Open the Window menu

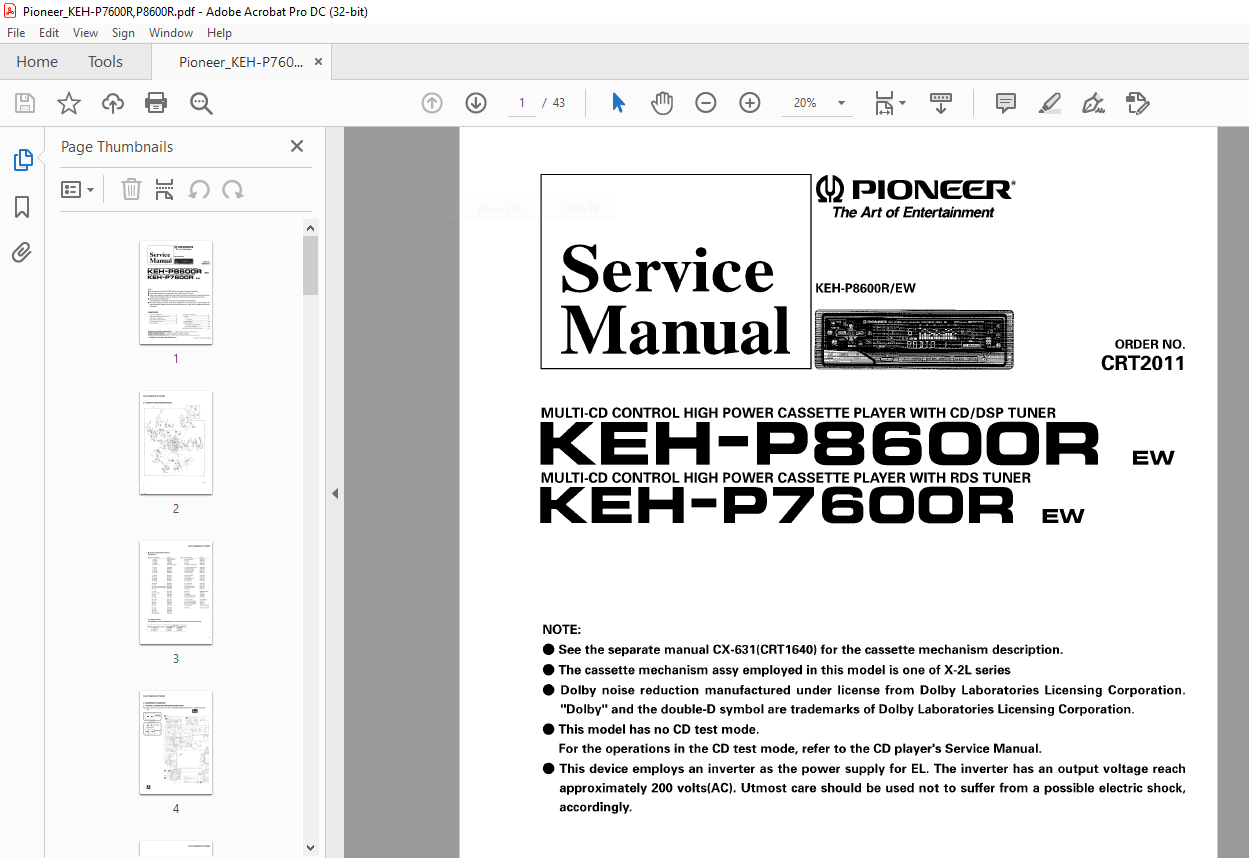pos(171,33)
